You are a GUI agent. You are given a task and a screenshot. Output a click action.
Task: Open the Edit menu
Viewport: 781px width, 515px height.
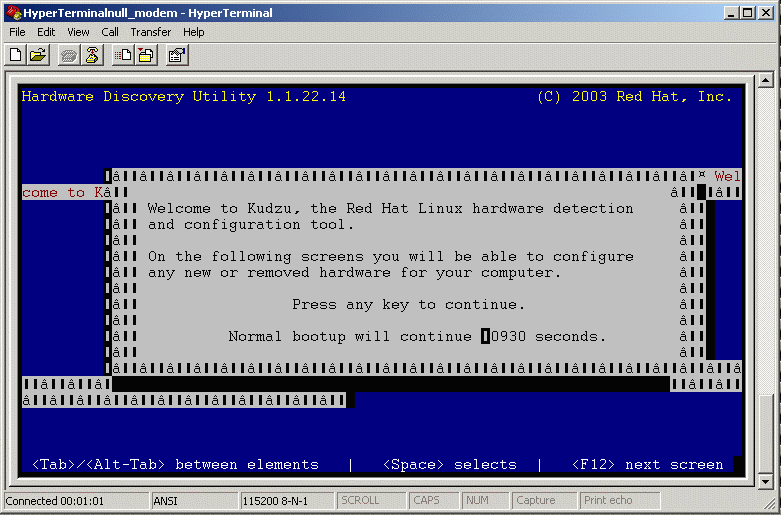[46, 32]
